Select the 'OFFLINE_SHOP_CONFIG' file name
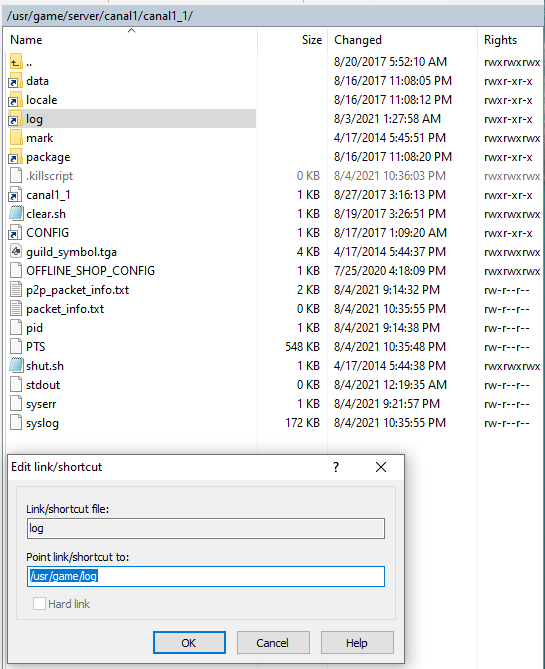 click(x=90, y=271)
